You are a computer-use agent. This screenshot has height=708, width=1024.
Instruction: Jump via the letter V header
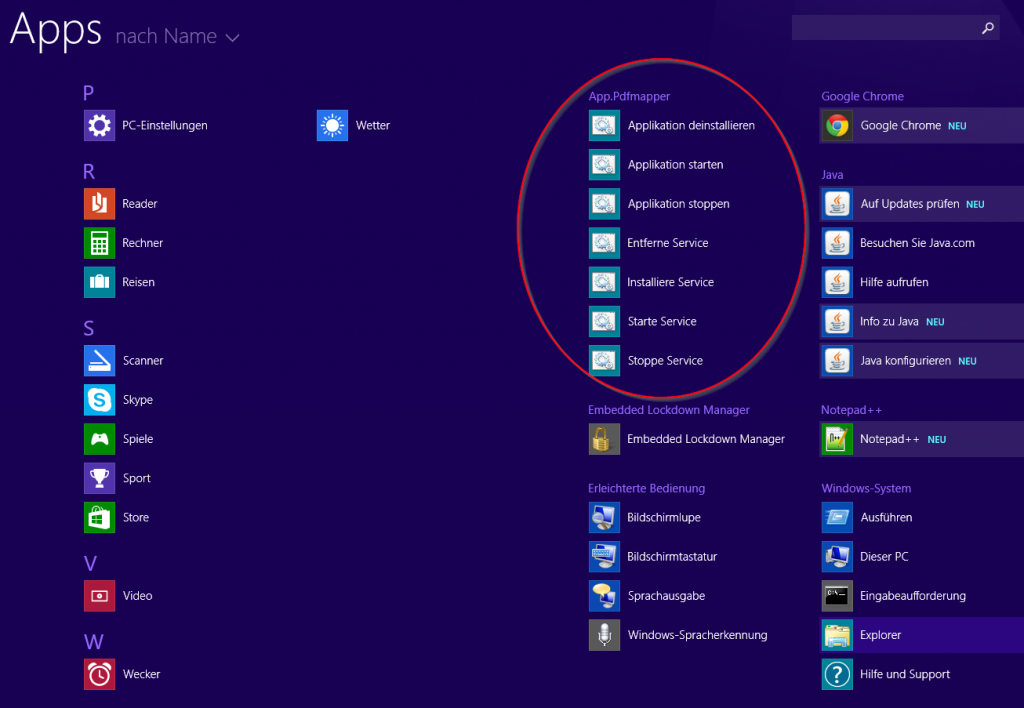90,563
